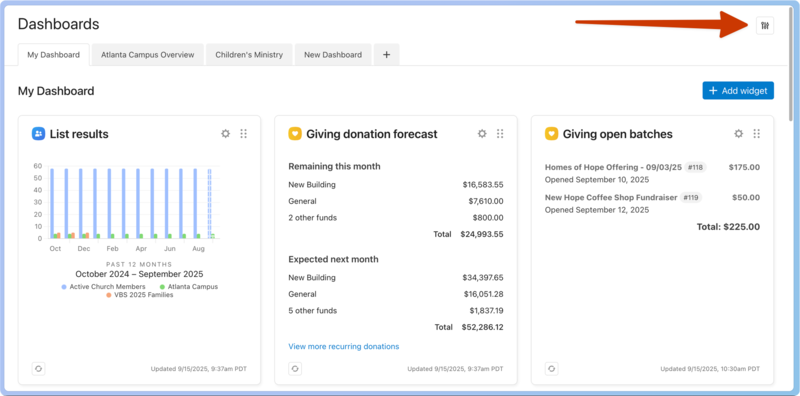The width and height of the screenshot is (800, 396).
Task: Click Giving heart icon beside donation forecast
Action: (295, 134)
